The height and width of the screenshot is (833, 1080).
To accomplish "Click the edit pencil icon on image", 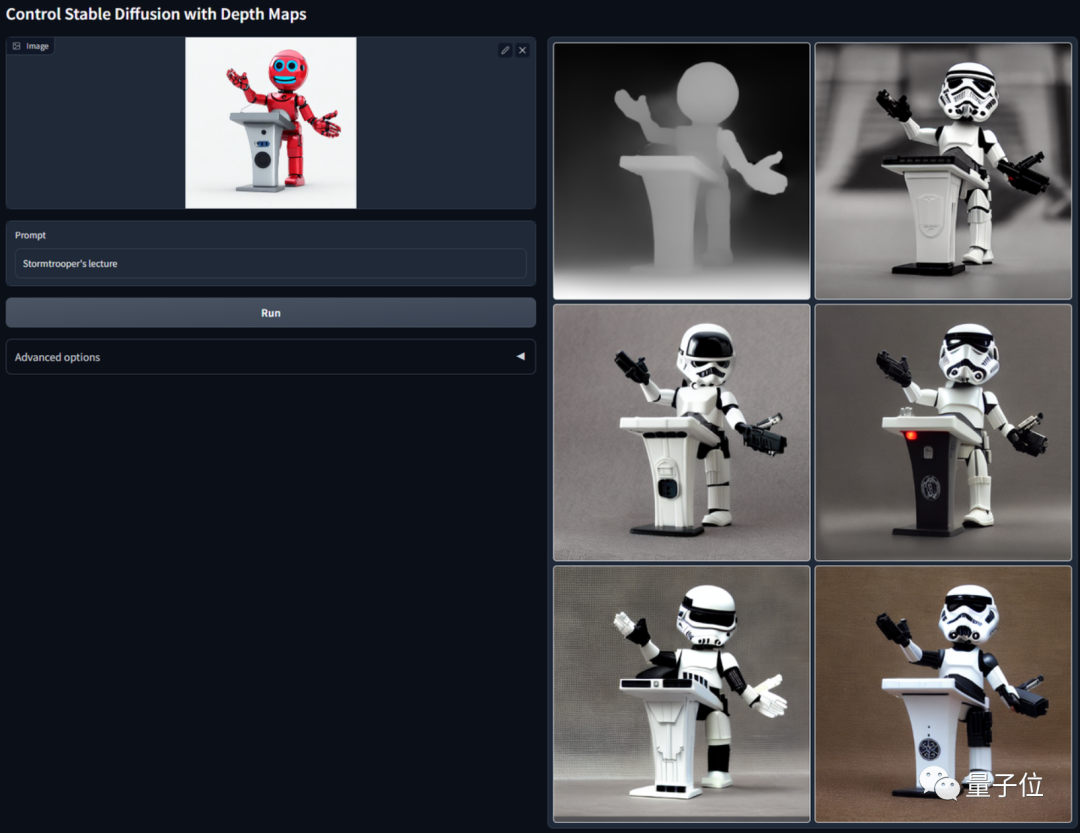I will pyautogui.click(x=505, y=50).
